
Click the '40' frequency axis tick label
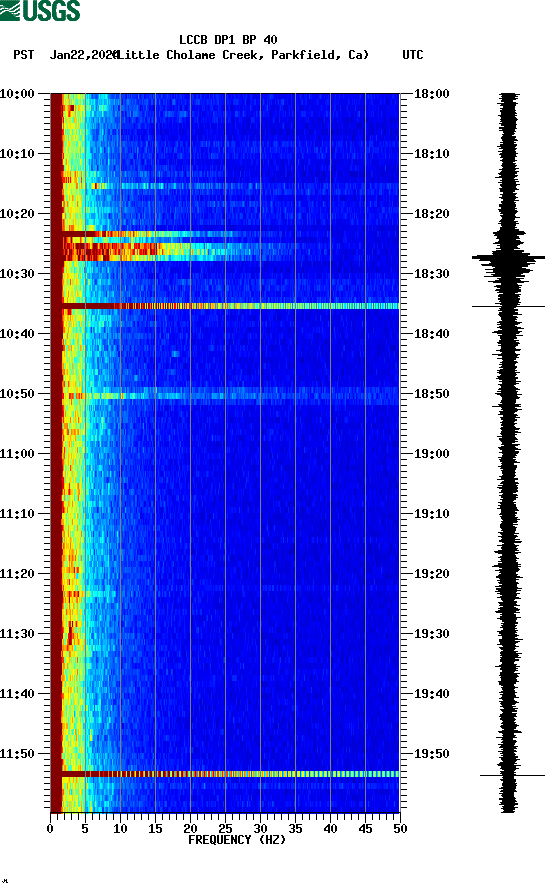pos(331,829)
